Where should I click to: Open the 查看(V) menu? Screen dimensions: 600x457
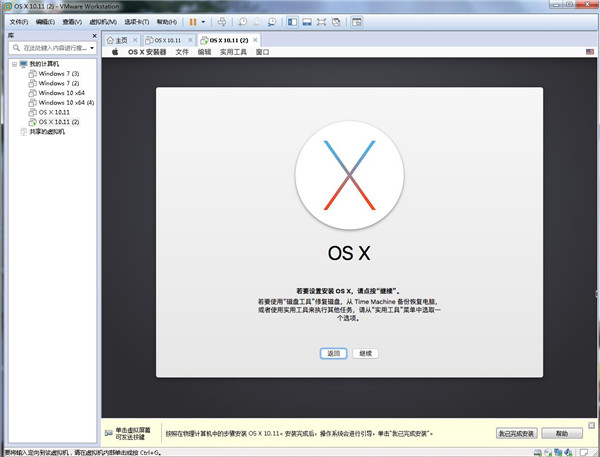[x=72, y=22]
